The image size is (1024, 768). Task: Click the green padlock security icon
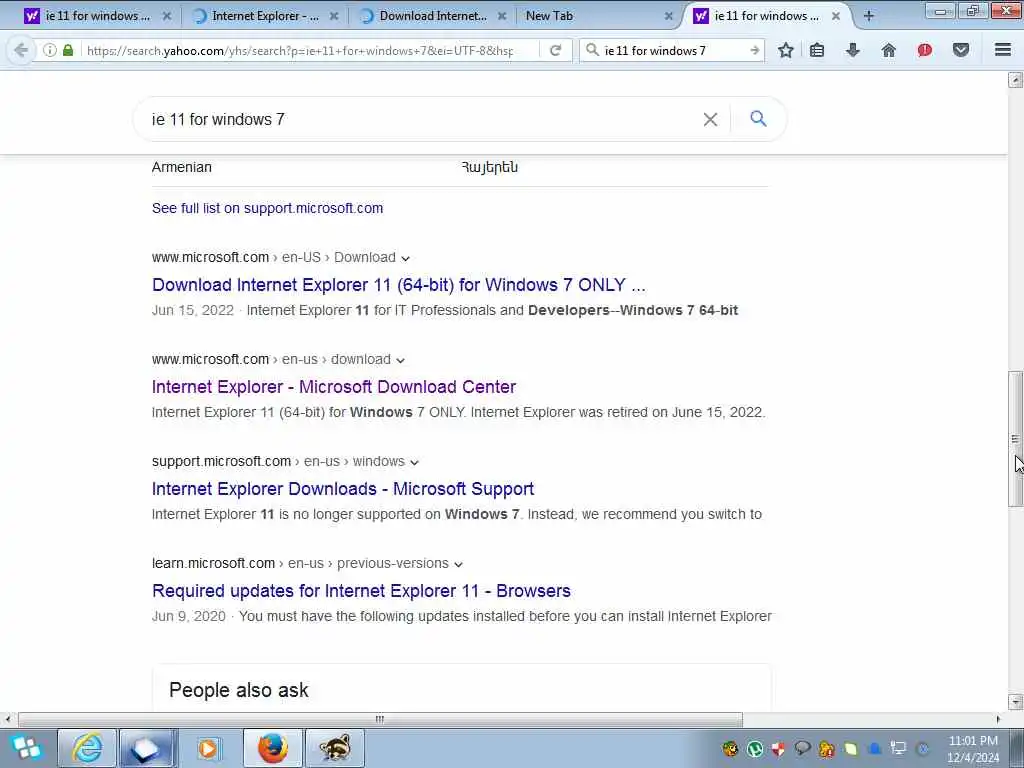tap(68, 50)
